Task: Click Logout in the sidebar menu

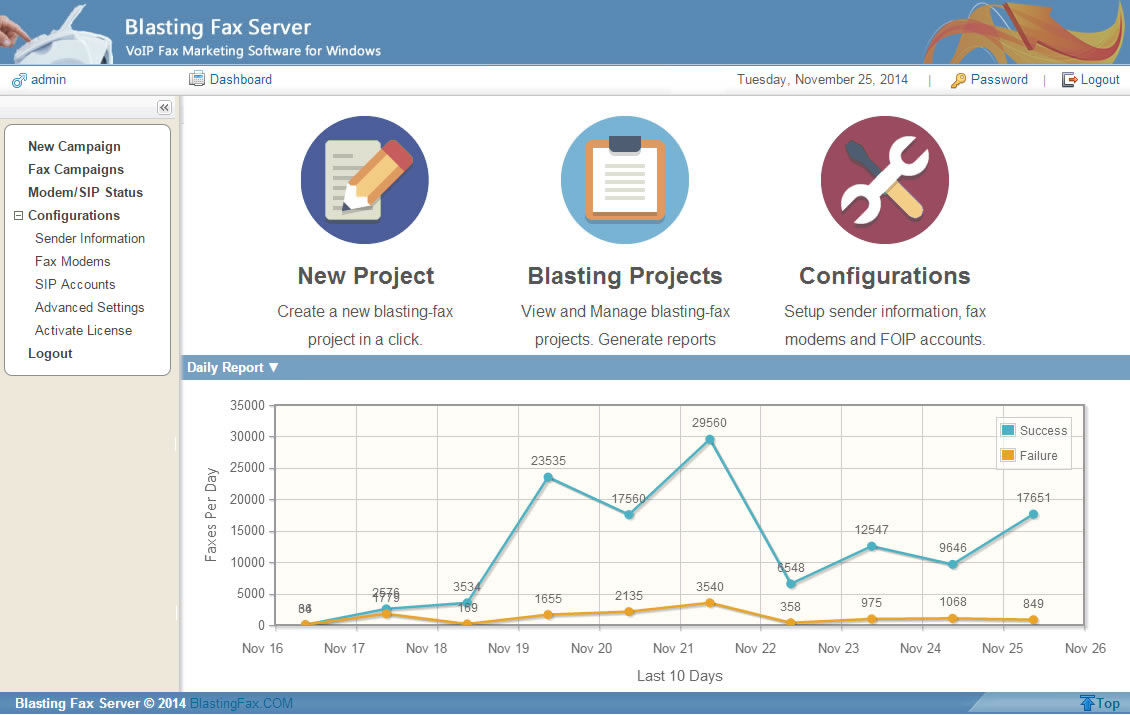Action: 50,354
